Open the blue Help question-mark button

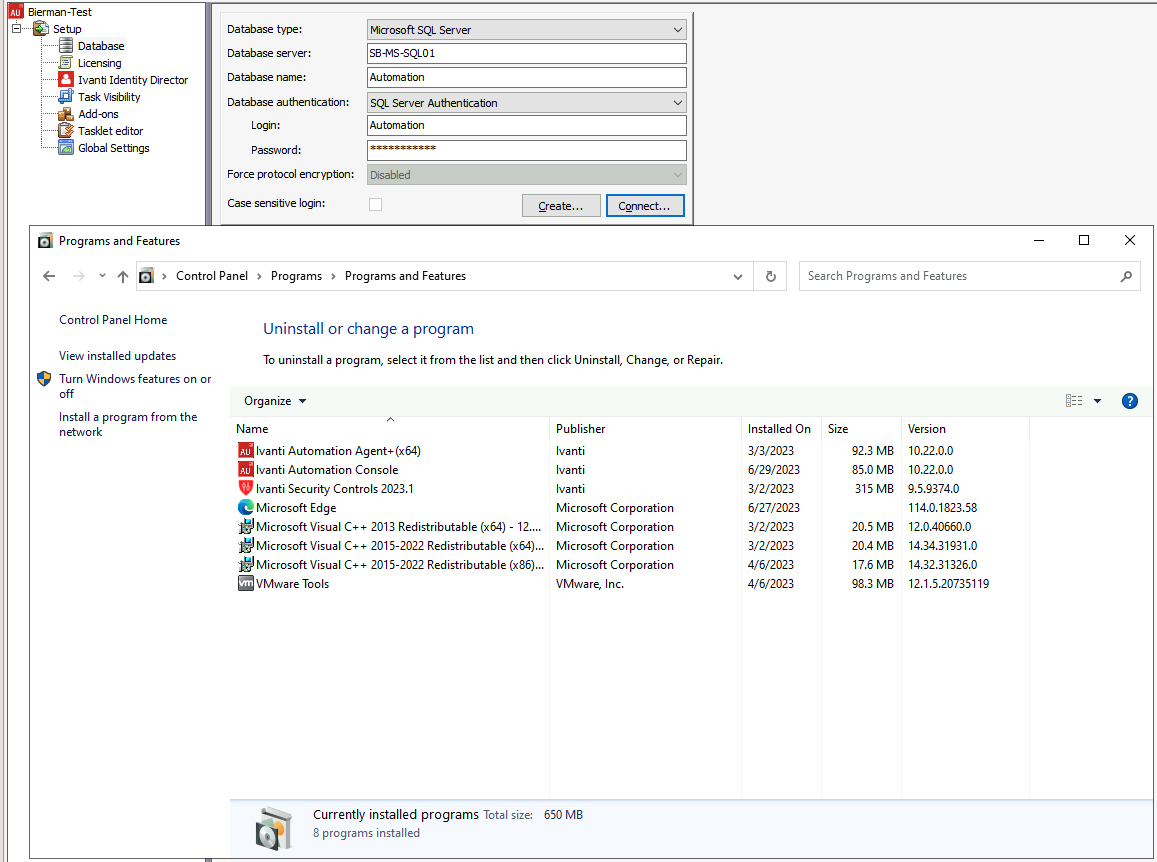(1129, 401)
